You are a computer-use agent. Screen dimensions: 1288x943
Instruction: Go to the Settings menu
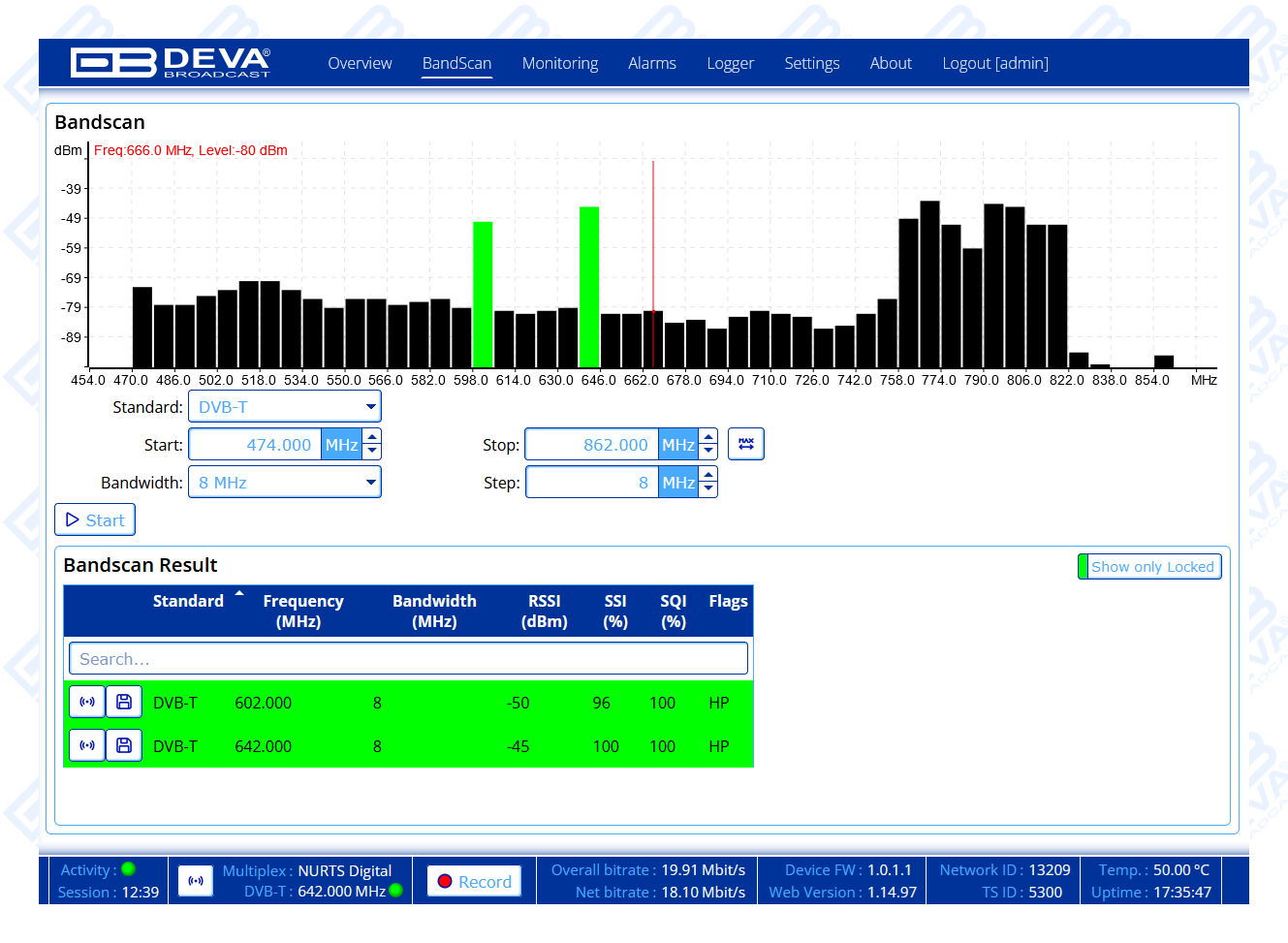click(x=811, y=63)
